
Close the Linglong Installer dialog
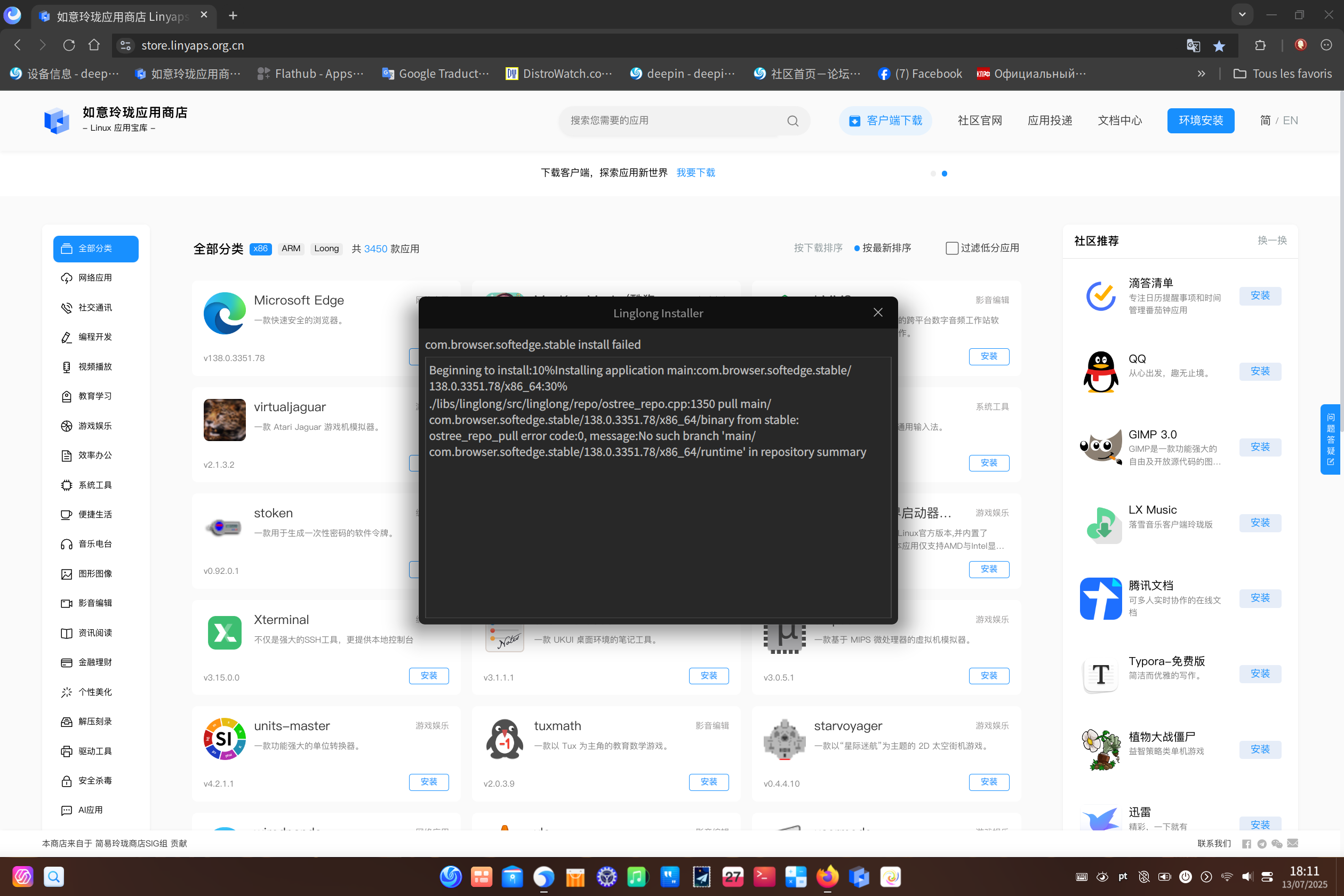[x=878, y=313]
